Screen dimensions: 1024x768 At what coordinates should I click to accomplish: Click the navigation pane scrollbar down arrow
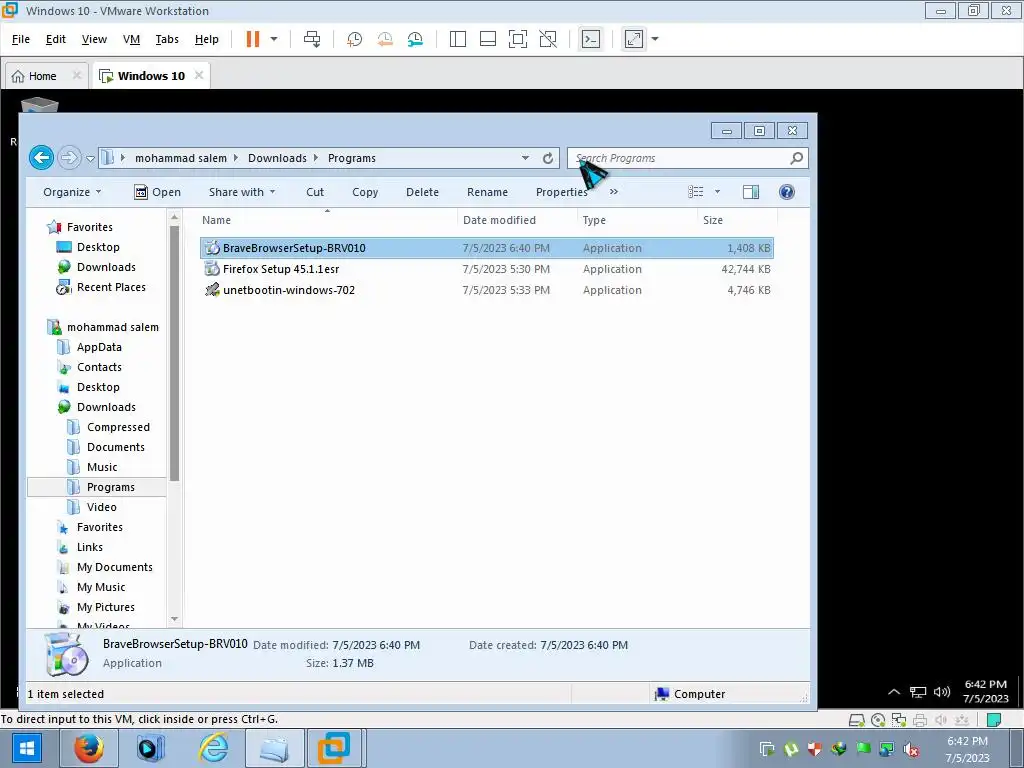174,618
